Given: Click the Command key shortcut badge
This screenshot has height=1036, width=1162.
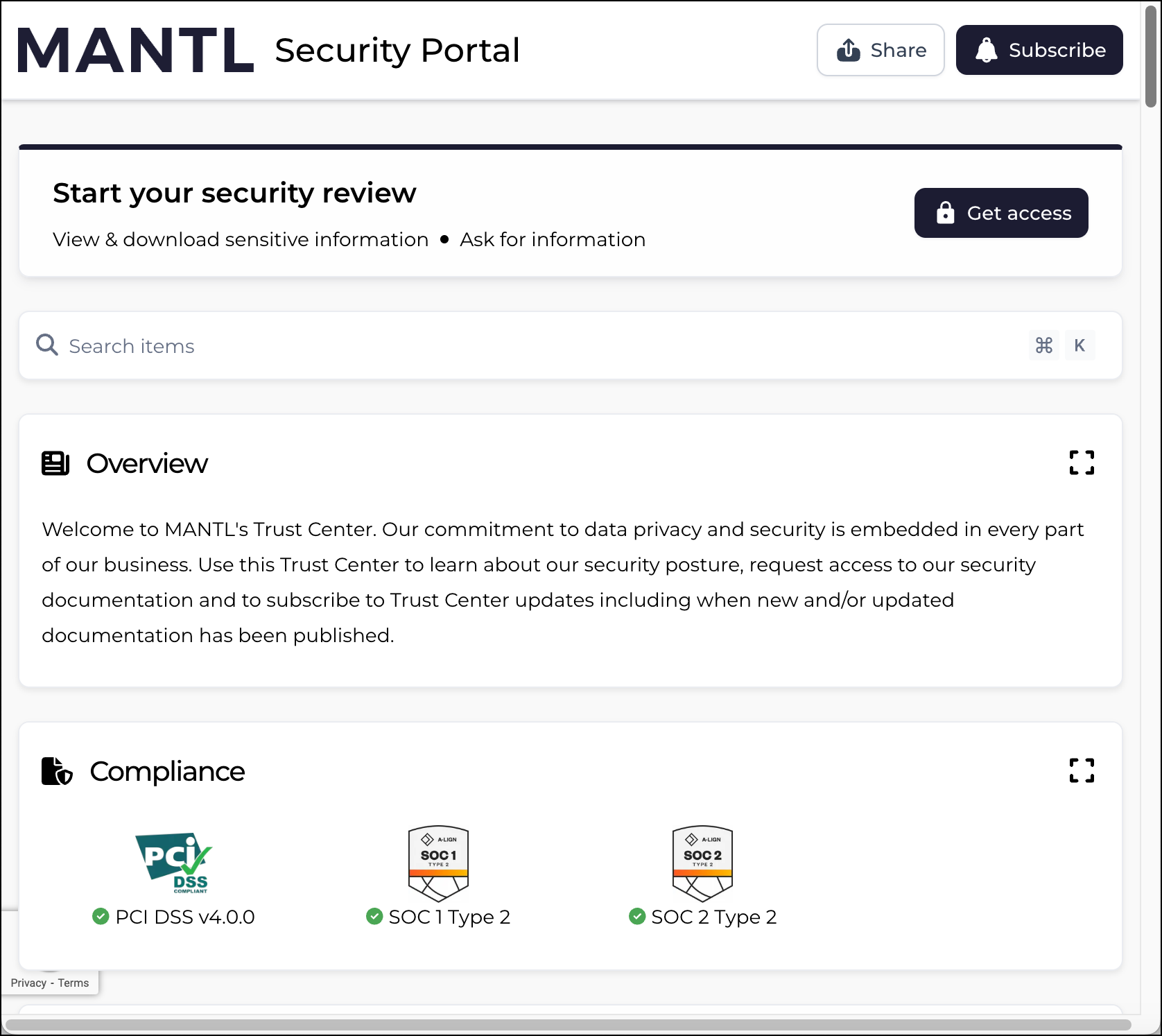Looking at the screenshot, I should 1044,345.
